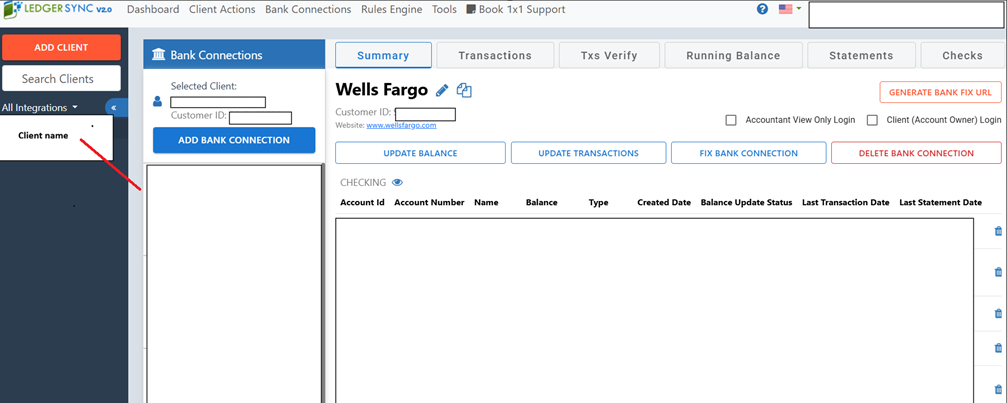Viewport: 1007px width, 403px height.
Task: Click the user icon beside Selected Client
Action: coord(157,101)
